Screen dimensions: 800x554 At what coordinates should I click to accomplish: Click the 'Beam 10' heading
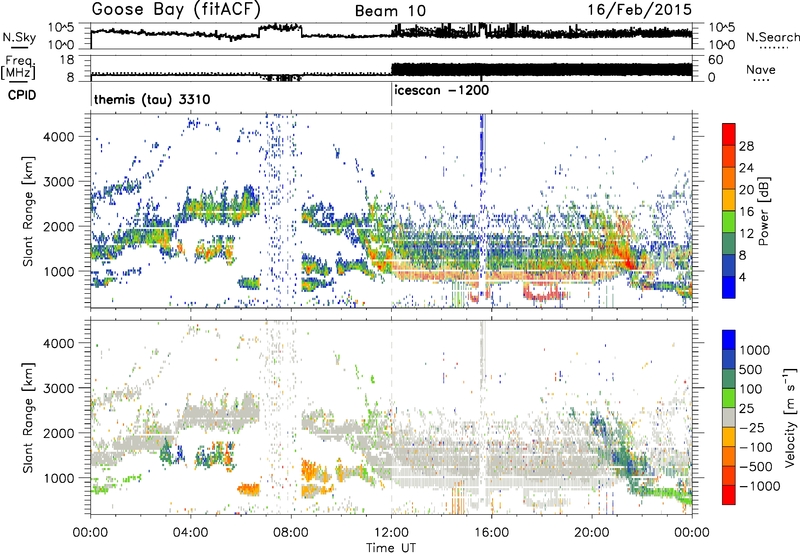click(x=390, y=11)
